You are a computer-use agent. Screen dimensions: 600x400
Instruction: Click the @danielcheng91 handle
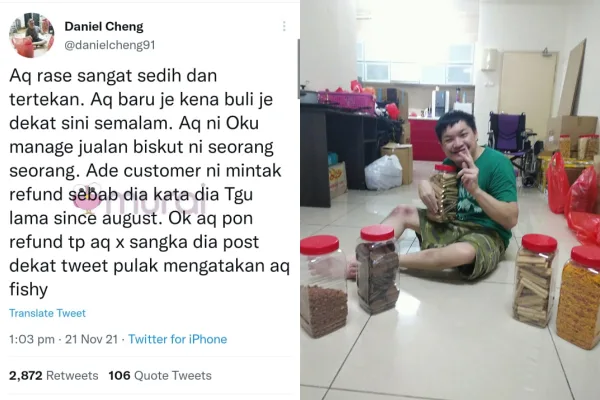110,45
